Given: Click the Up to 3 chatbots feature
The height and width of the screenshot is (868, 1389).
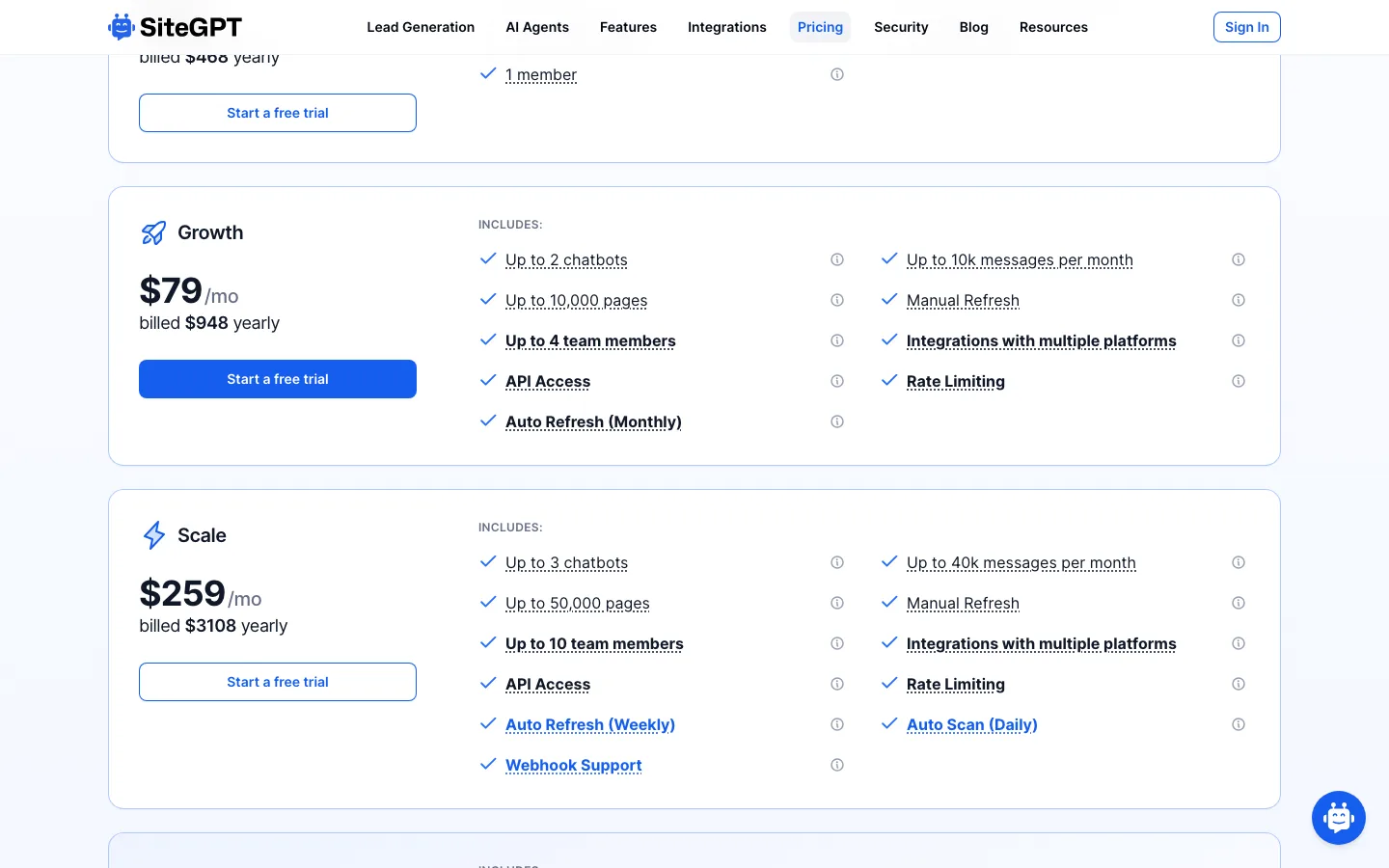Looking at the screenshot, I should coord(566,562).
